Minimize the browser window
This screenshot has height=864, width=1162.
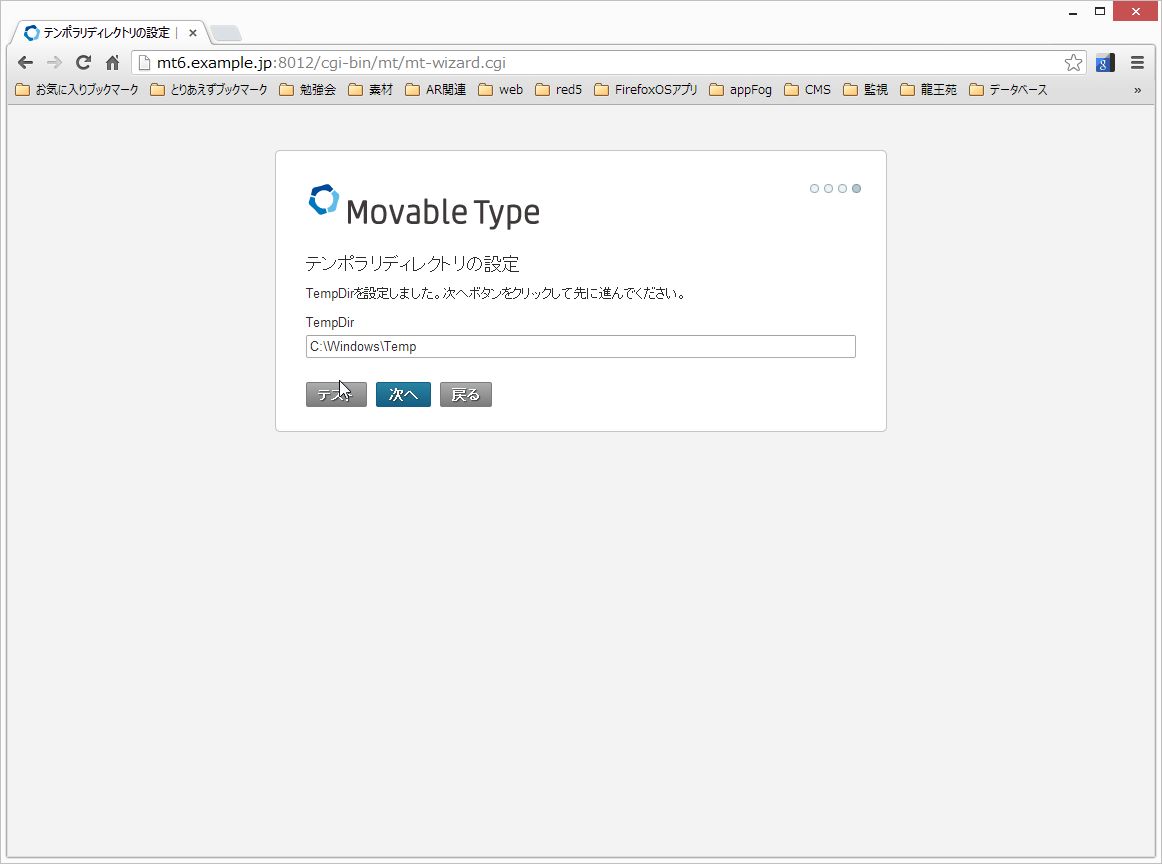pyautogui.click(x=1072, y=12)
